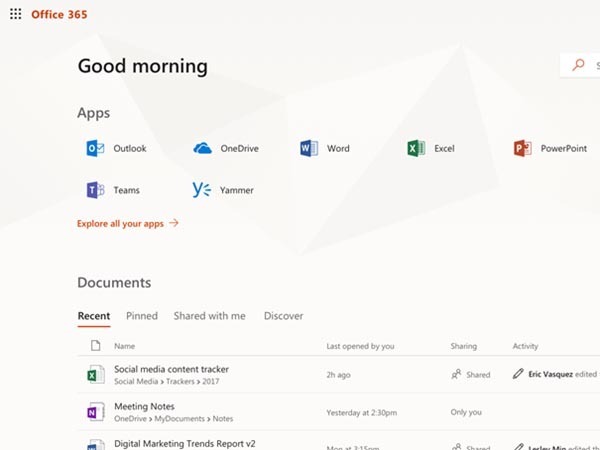Image resolution: width=600 pixels, height=450 pixels.
Task: Open the app launcher waffle grid icon
Action: (x=16, y=14)
